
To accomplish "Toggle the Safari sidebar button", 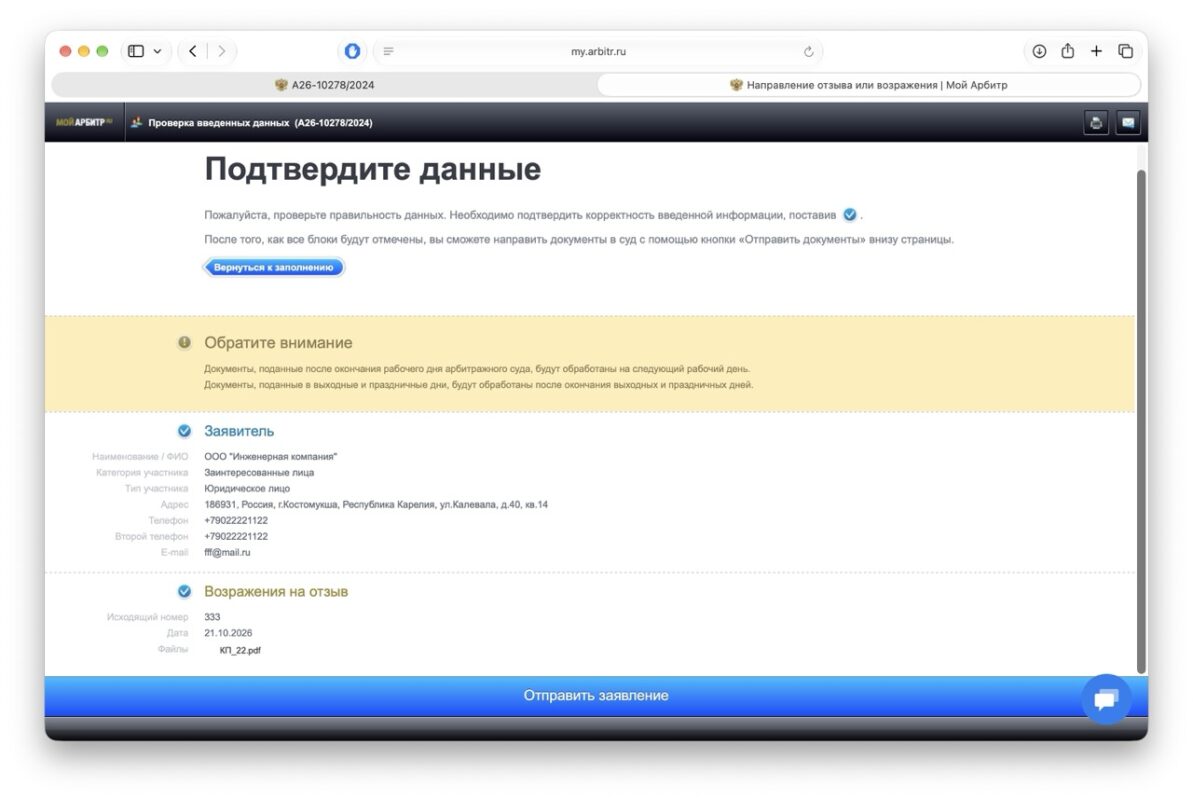I will (x=136, y=51).
